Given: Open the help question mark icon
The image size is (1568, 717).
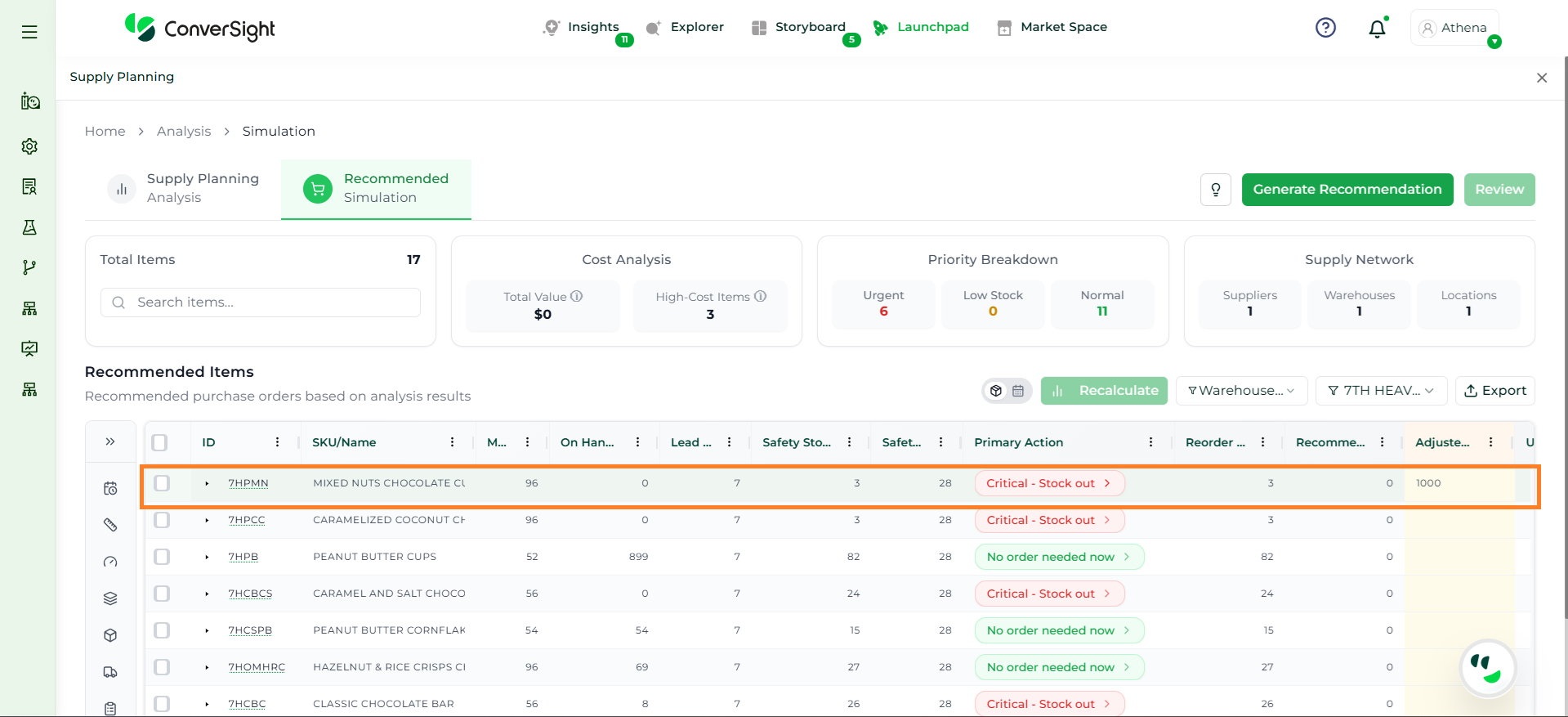Looking at the screenshot, I should [1325, 28].
